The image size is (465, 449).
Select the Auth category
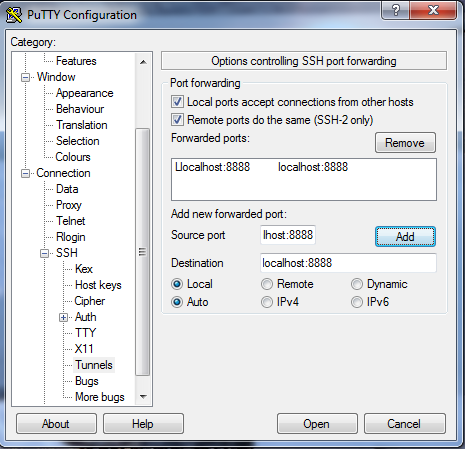click(86, 317)
